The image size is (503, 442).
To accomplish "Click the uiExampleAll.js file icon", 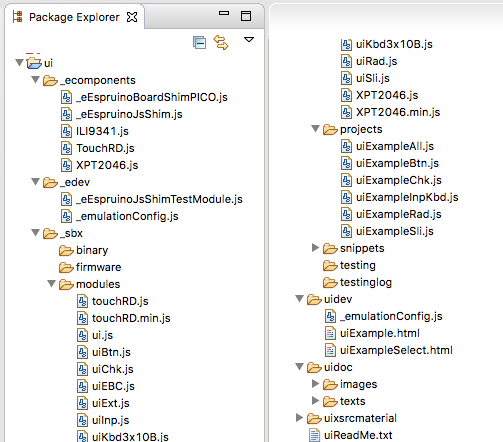I will (x=347, y=146).
